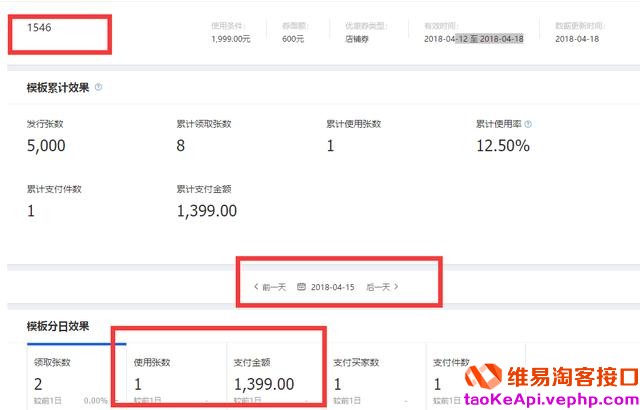Screen dimensions: 640x410
Task: Open help icon beside 模板累计效果 heading
Action: (x=98, y=87)
